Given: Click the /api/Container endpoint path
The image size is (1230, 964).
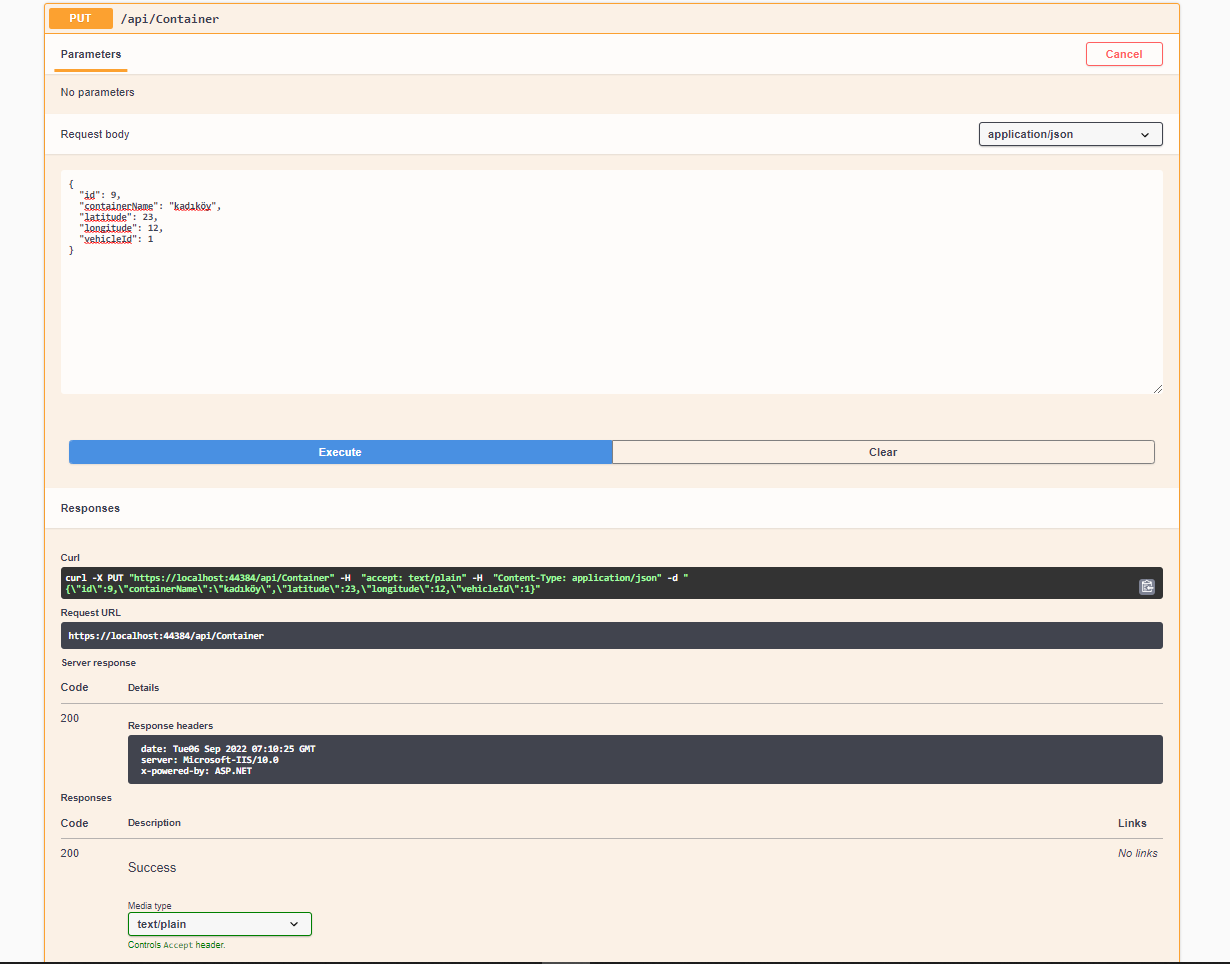Looking at the screenshot, I should [170, 18].
